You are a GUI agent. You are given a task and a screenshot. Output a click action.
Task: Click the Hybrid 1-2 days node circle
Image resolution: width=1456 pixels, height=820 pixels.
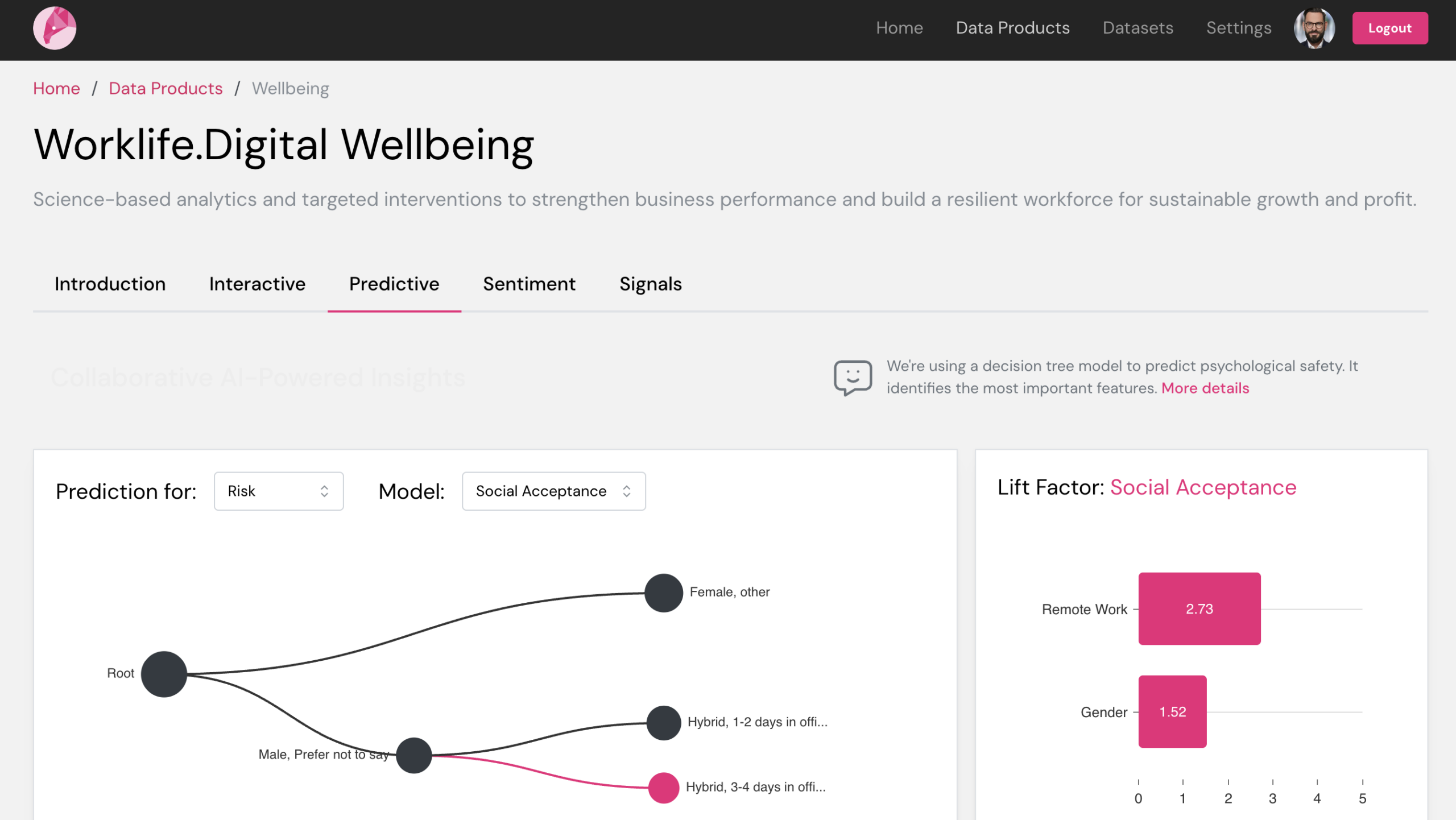(663, 723)
